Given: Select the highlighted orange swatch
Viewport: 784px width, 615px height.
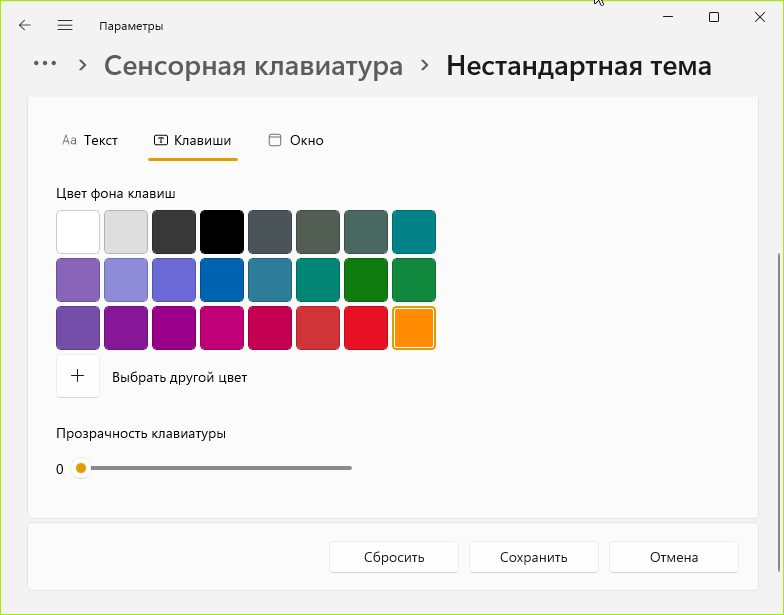Looking at the screenshot, I should (x=414, y=328).
